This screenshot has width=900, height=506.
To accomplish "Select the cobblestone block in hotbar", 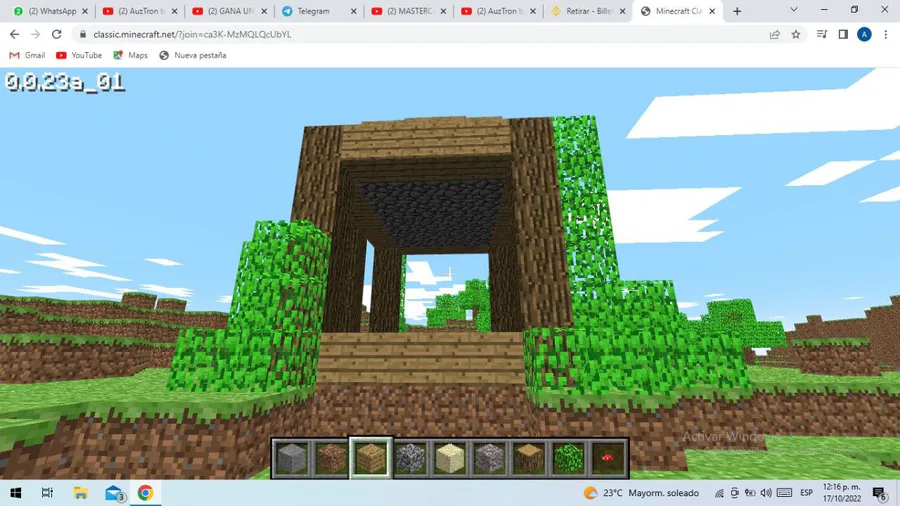I will tap(410, 458).
